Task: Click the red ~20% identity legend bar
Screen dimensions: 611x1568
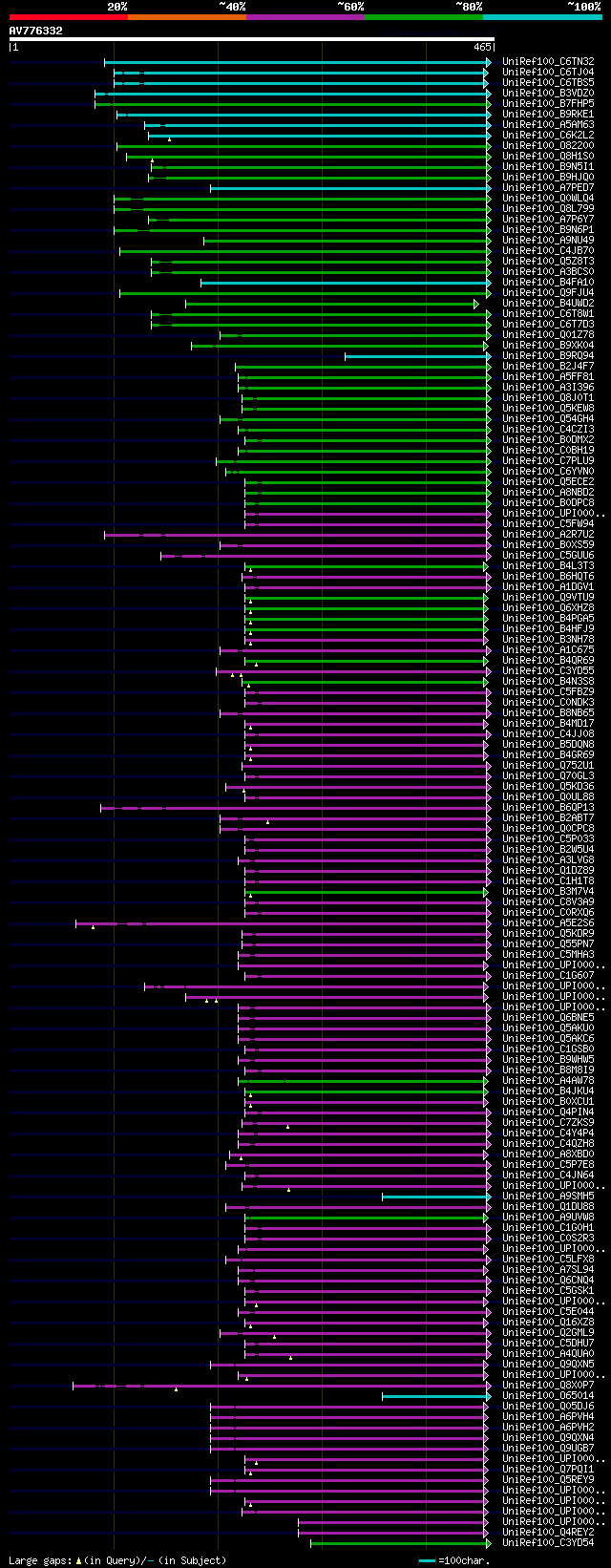Action: pyautogui.click(x=68, y=17)
